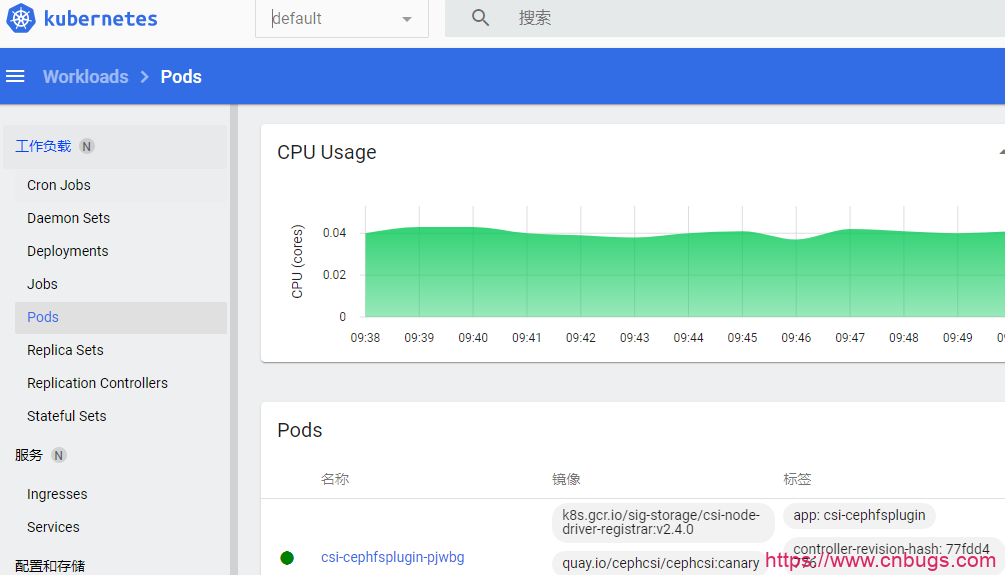The image size is (1005, 575).
Task: Click the sidebar vertical scrollbar
Action: [x=234, y=340]
